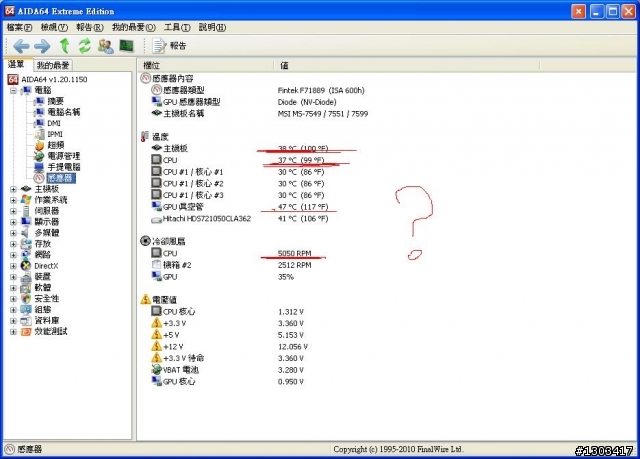Viewport: 640px width, 459px height.
Task: Click the 5050 RPM value
Action: click(x=294, y=253)
